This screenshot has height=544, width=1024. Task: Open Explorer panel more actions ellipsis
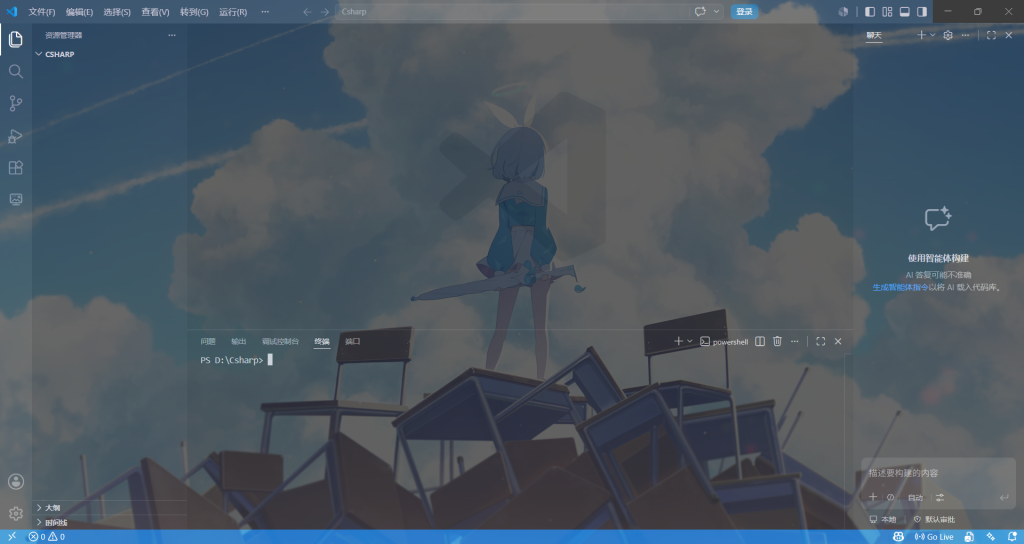172,35
